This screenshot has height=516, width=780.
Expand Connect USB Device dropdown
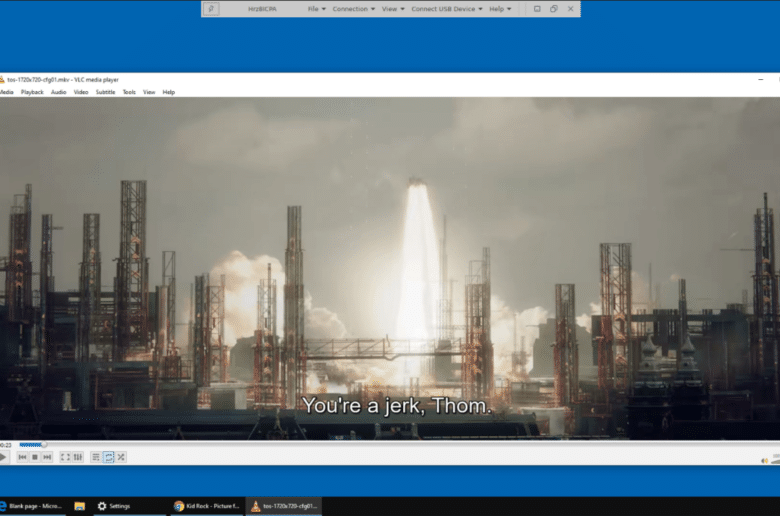pyautogui.click(x=447, y=9)
